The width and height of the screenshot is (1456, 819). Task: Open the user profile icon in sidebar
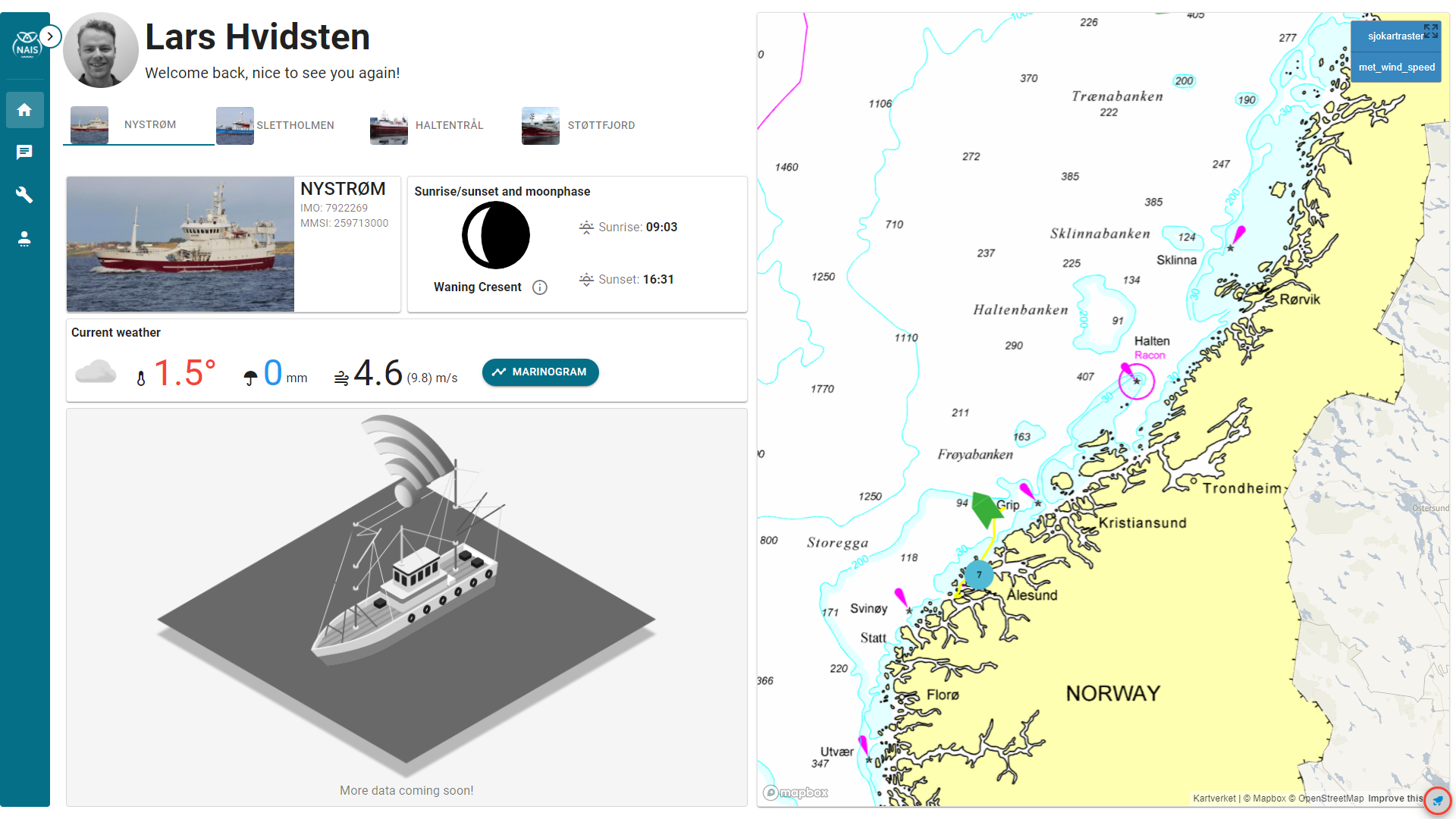pos(24,240)
